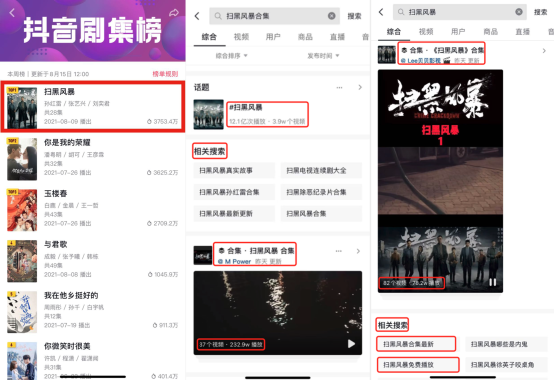Pause the 扫黑风暴 poster video

tap(493, 282)
